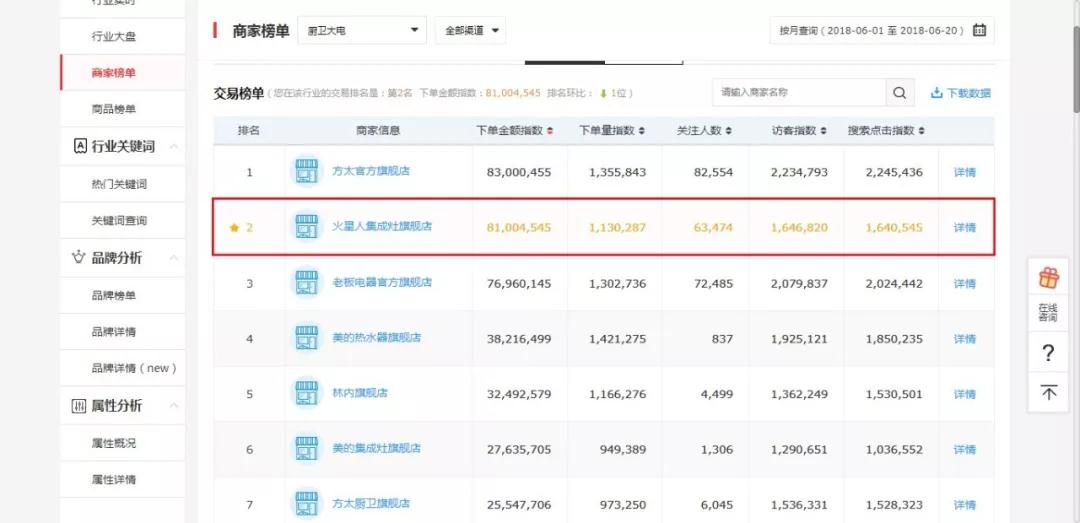The width and height of the screenshot is (1080, 523).
Task: Sort by 下单量指数 column arrow
Action: coord(641,131)
